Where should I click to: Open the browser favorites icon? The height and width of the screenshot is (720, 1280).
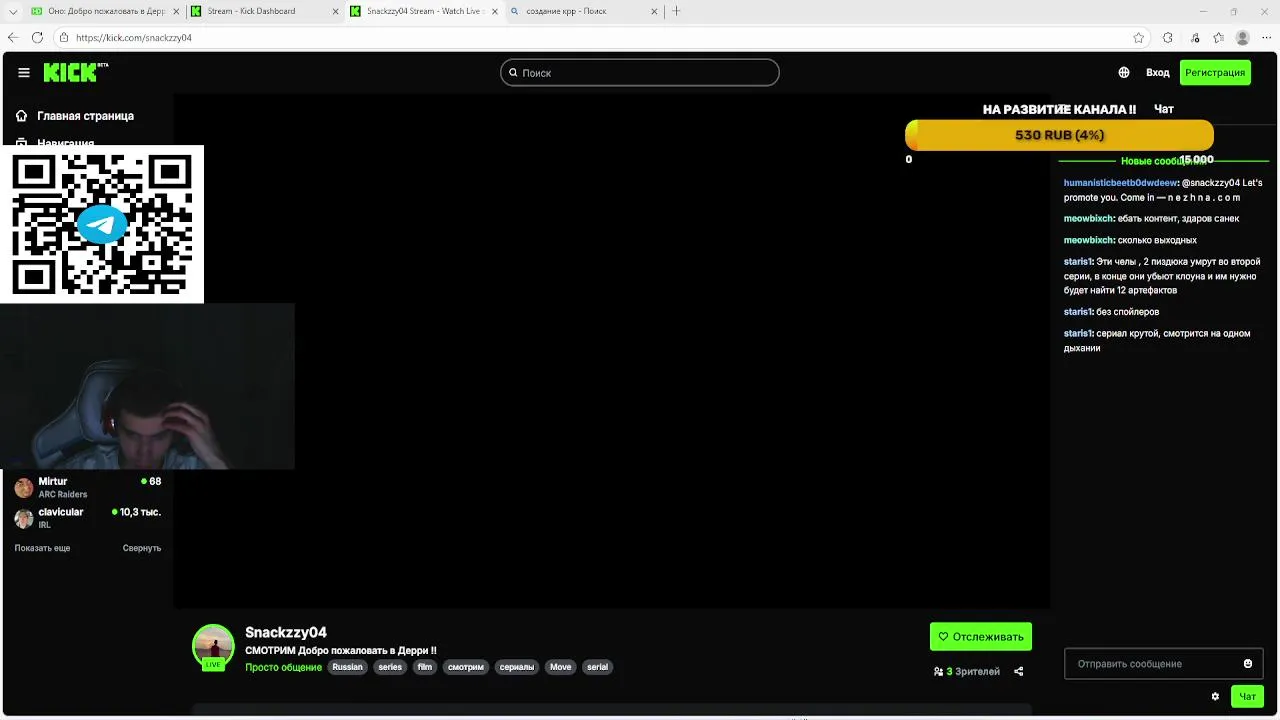[1219, 38]
